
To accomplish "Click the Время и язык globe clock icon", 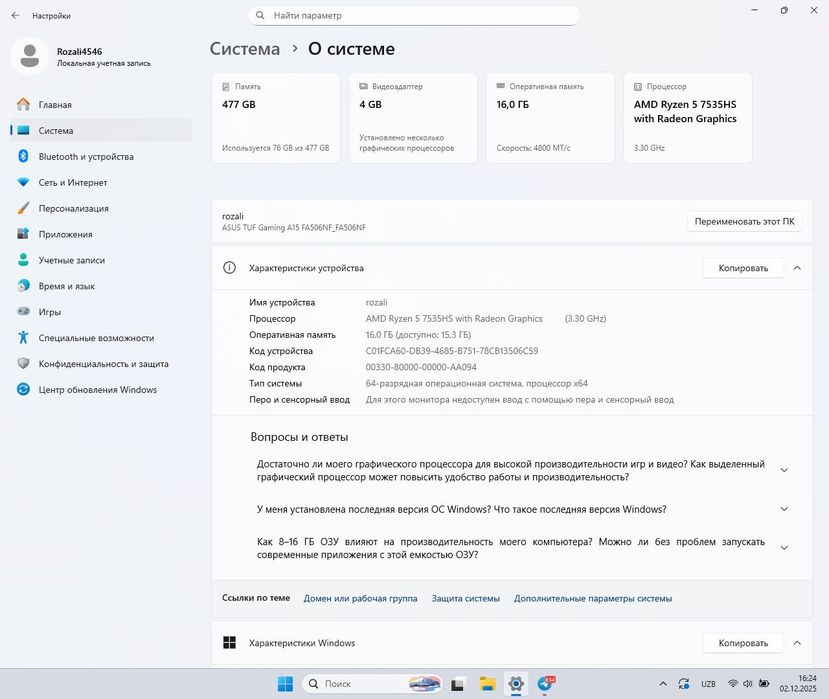I will (23, 286).
